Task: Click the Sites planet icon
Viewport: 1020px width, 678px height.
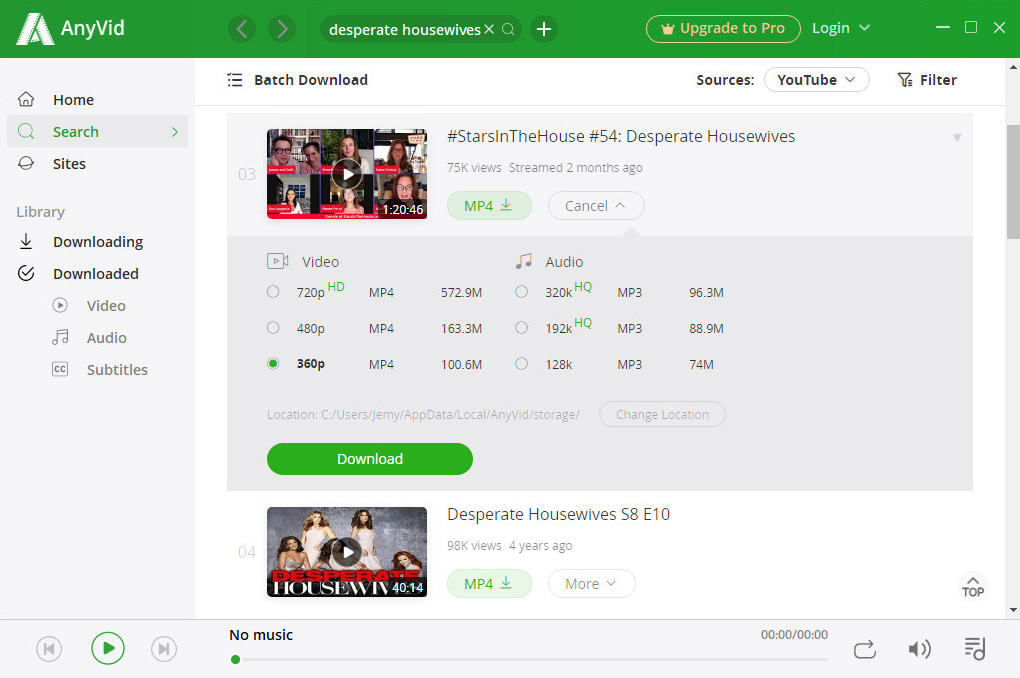Action: click(26, 163)
